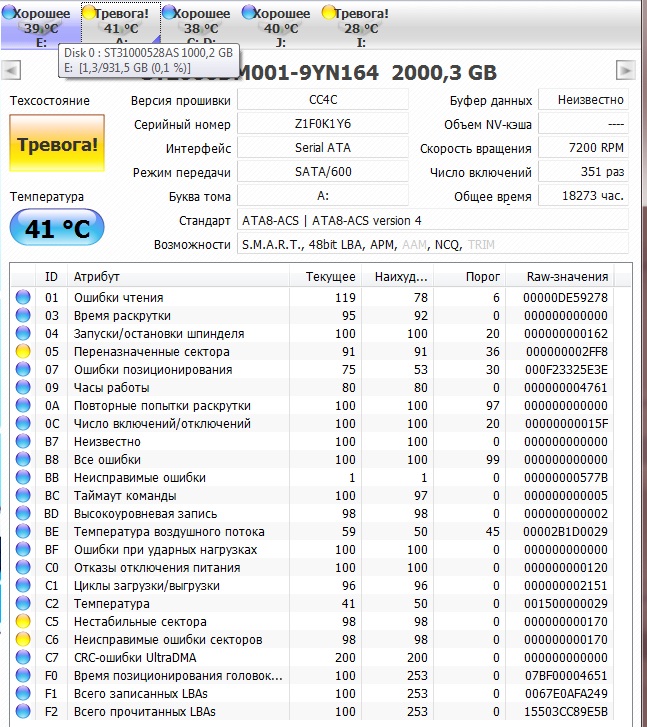Click the yellow Тревога! health status button

[57, 144]
